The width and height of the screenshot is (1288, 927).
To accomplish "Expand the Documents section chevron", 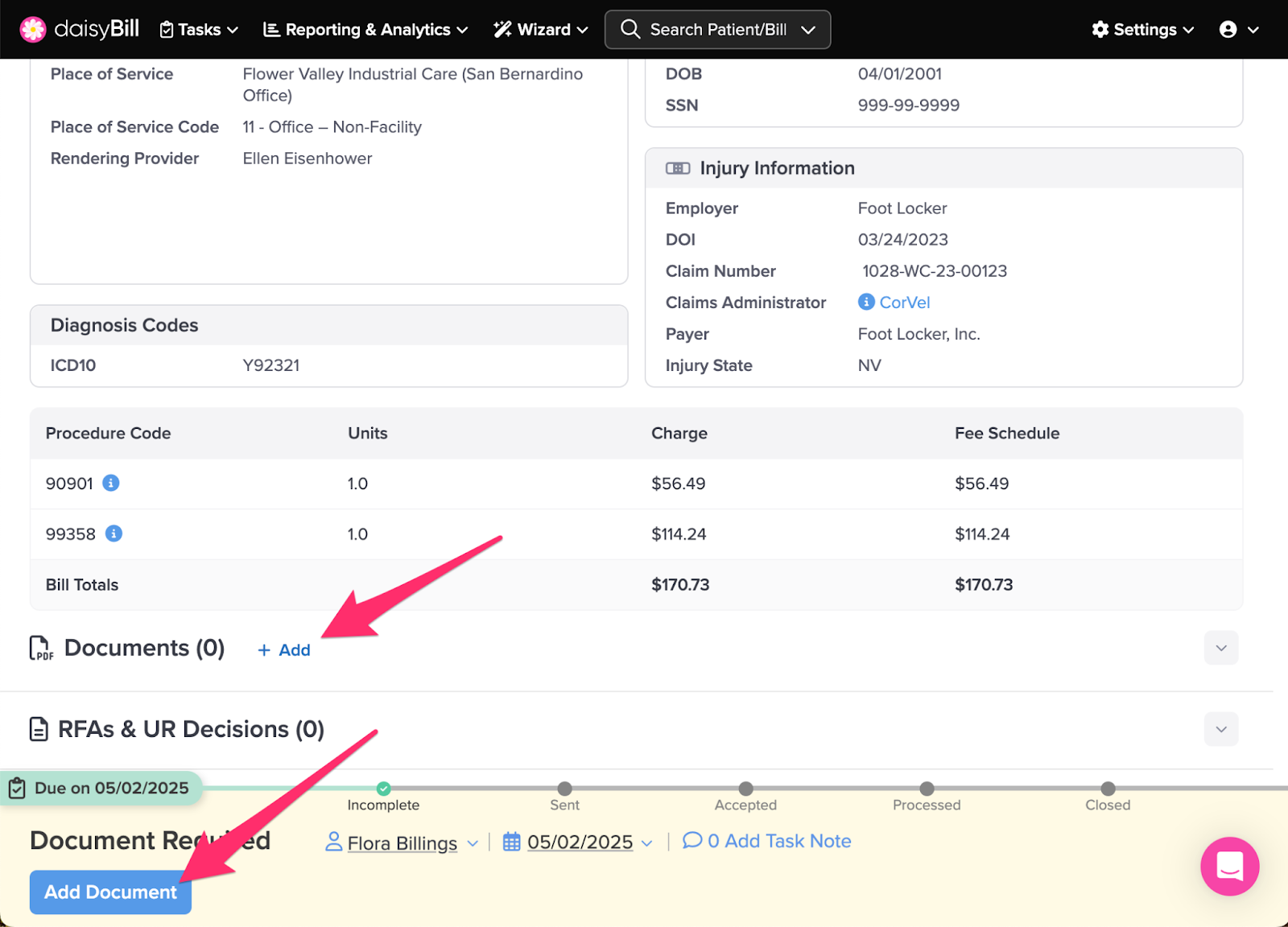I will (1221, 648).
